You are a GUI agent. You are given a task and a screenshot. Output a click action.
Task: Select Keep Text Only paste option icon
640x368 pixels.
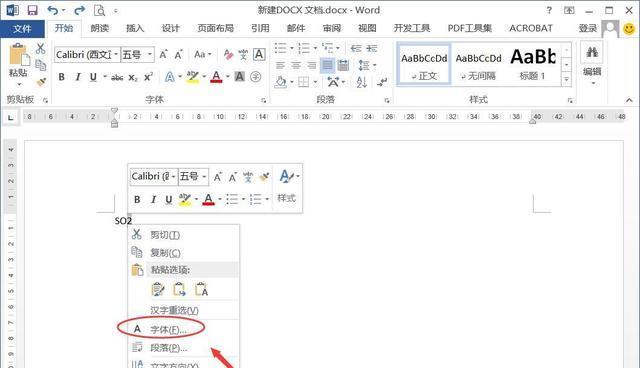(x=201, y=289)
